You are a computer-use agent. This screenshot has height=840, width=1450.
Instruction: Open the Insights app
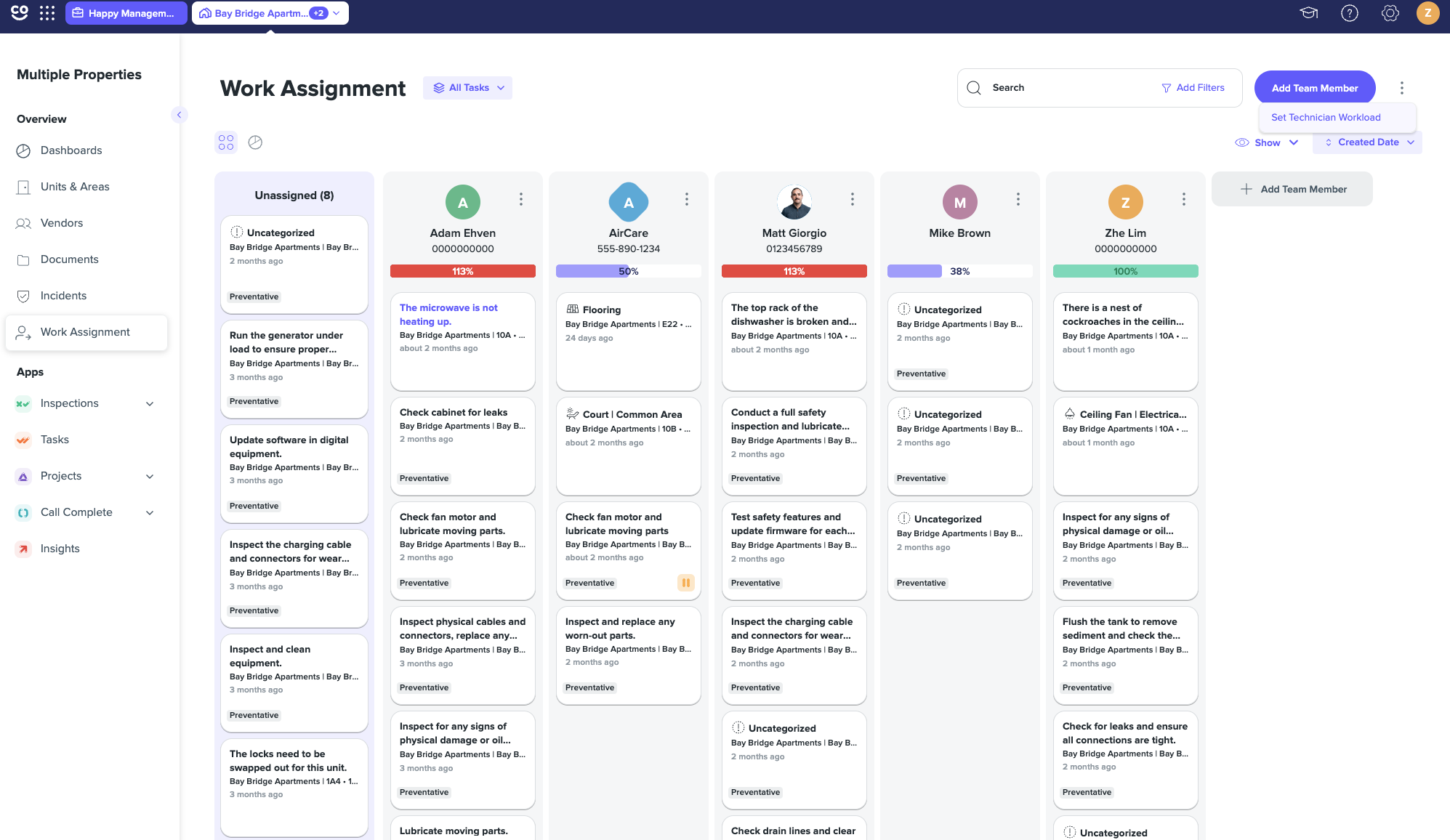point(60,549)
